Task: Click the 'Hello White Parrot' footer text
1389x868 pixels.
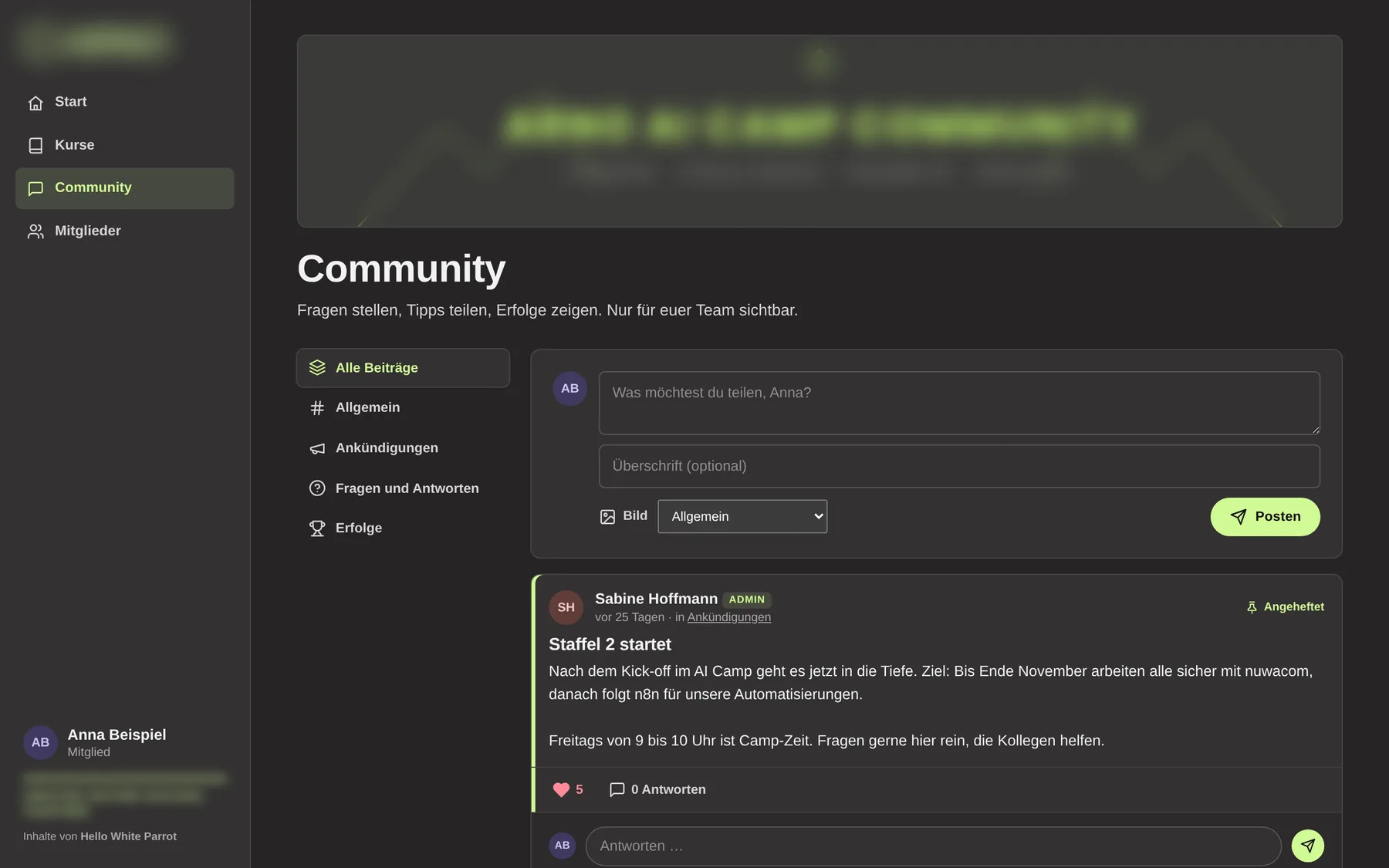Action: tap(128, 836)
